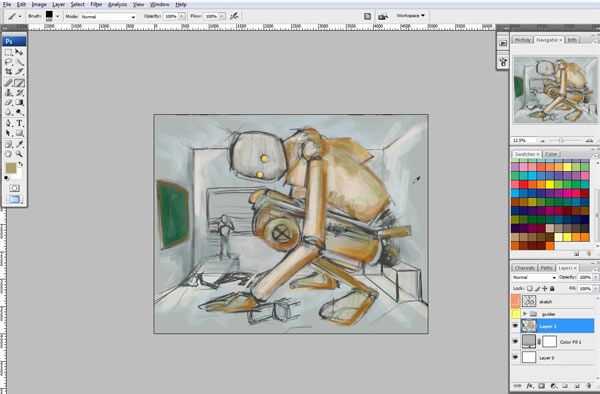Add a layer style (fx) button

click(x=530, y=386)
